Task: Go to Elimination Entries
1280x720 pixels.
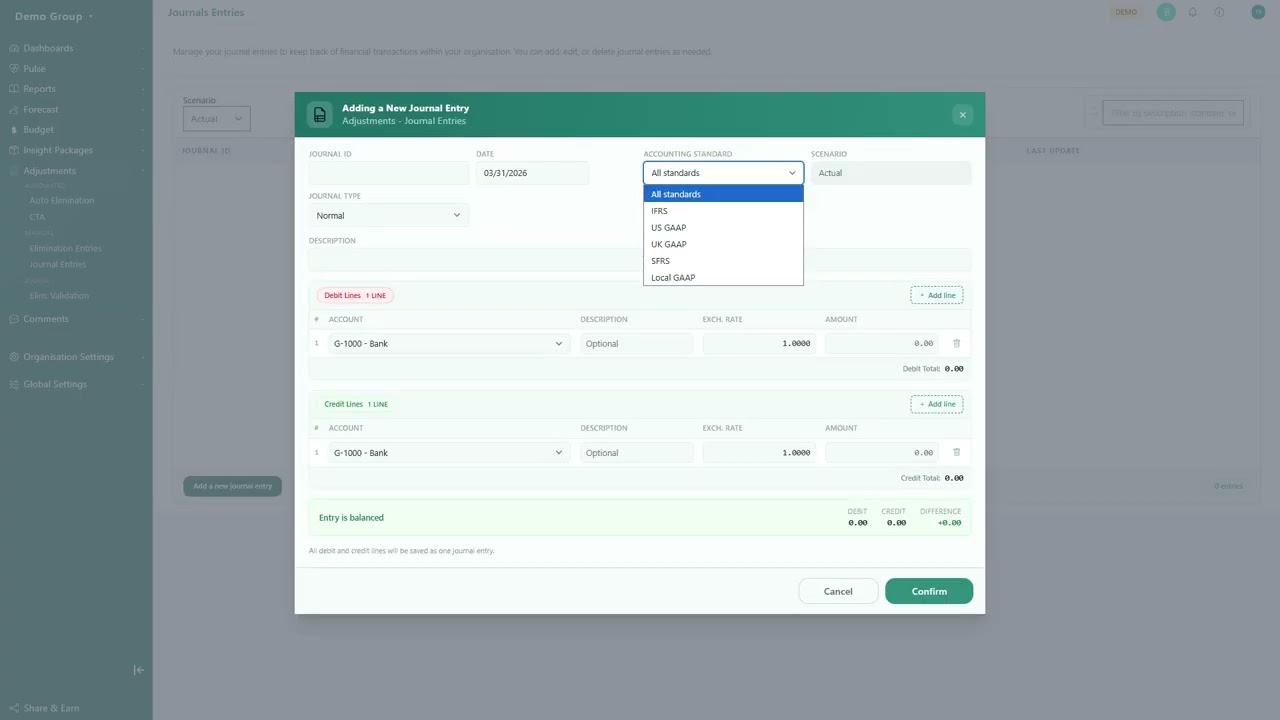Action: (65, 248)
